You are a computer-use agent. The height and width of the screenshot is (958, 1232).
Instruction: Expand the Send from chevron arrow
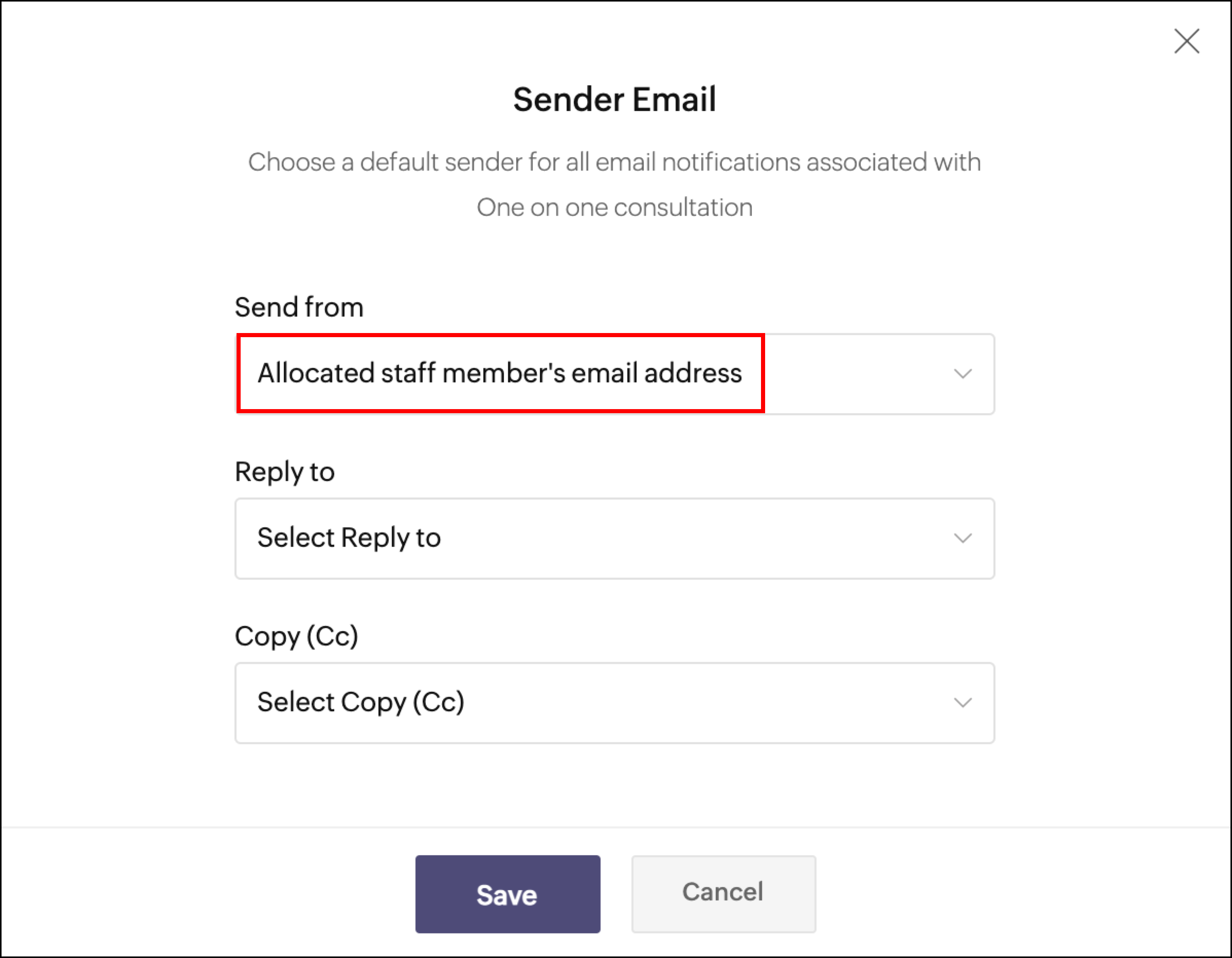[x=963, y=374]
